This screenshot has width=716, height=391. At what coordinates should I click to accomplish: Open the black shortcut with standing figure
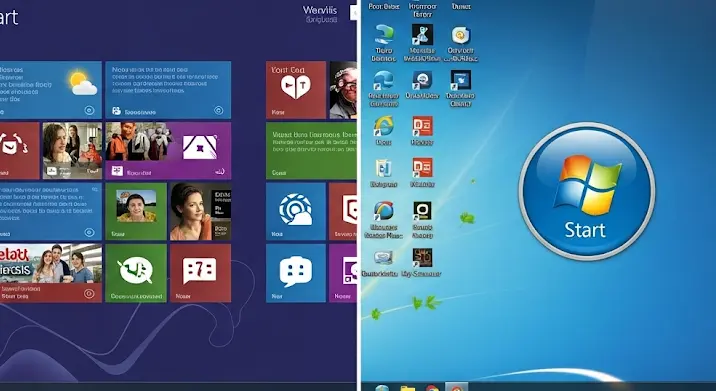(x=422, y=42)
